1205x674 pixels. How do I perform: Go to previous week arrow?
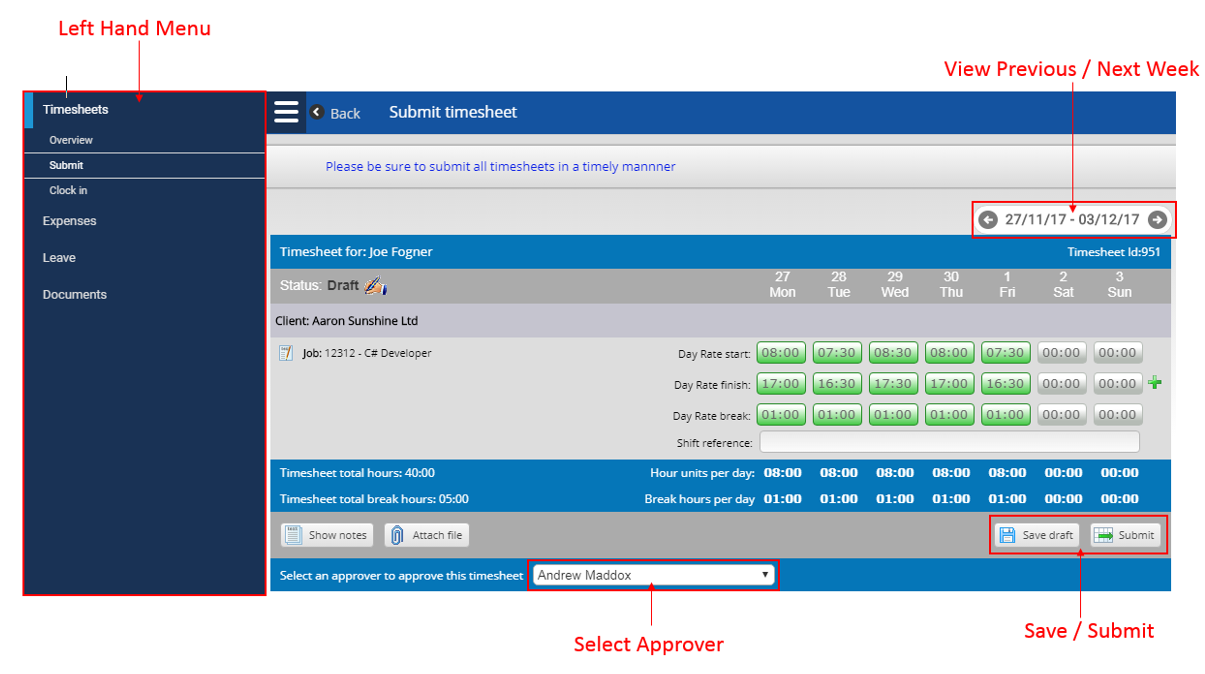click(988, 220)
